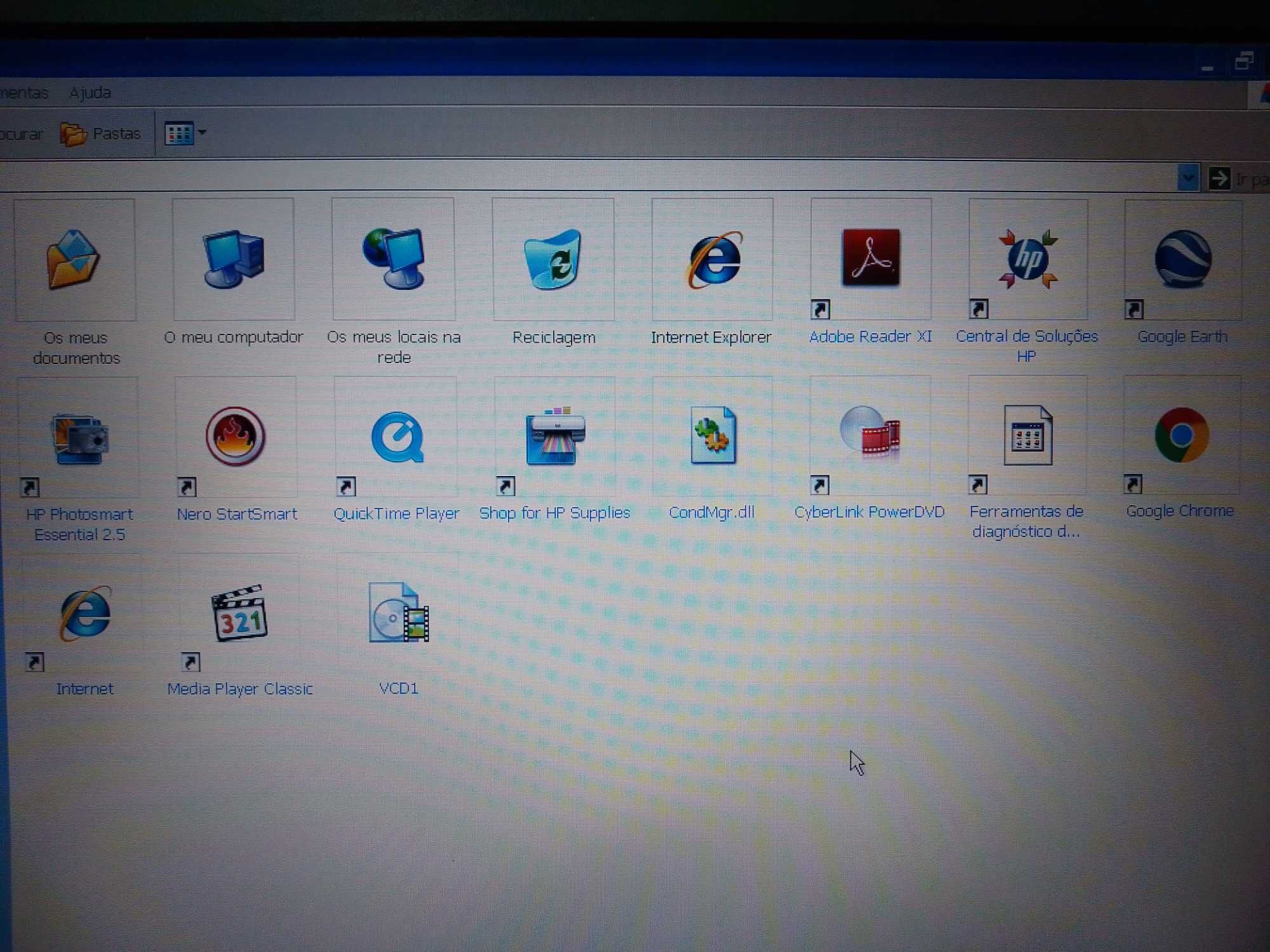The width and height of the screenshot is (1270, 952).
Task: Click the Reciclagem label text
Action: pos(554,338)
